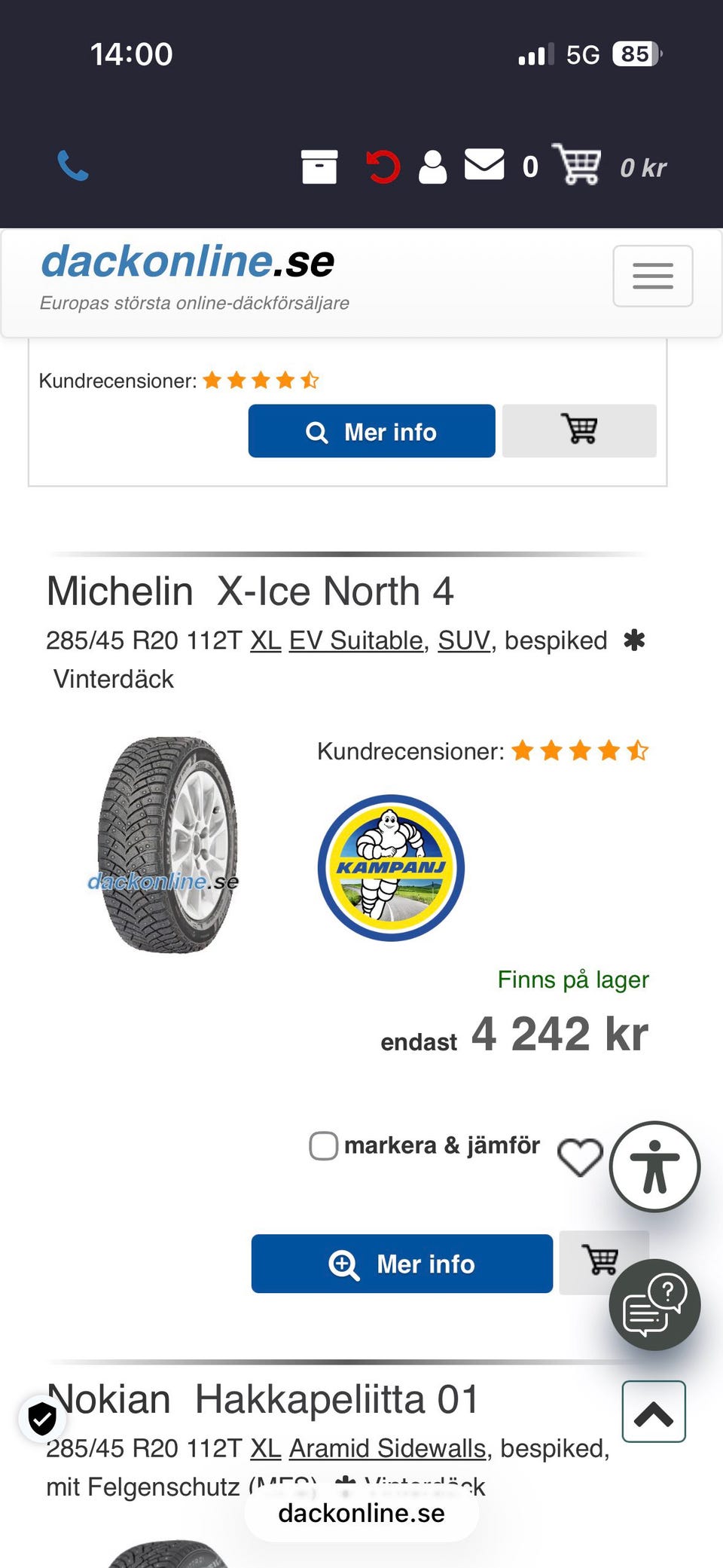Tap the blue phone call icon
The height and width of the screenshot is (1568, 723).
click(73, 166)
